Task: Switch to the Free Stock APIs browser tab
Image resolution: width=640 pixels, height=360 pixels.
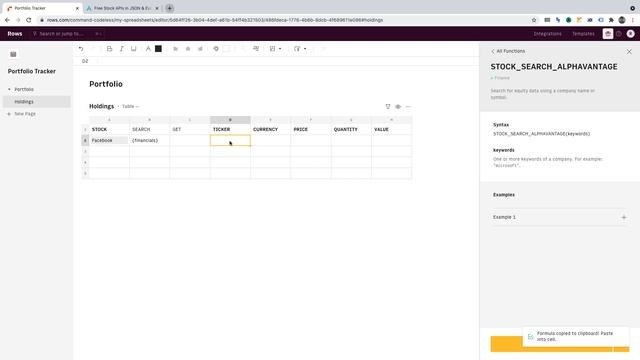Action: click(x=122, y=8)
